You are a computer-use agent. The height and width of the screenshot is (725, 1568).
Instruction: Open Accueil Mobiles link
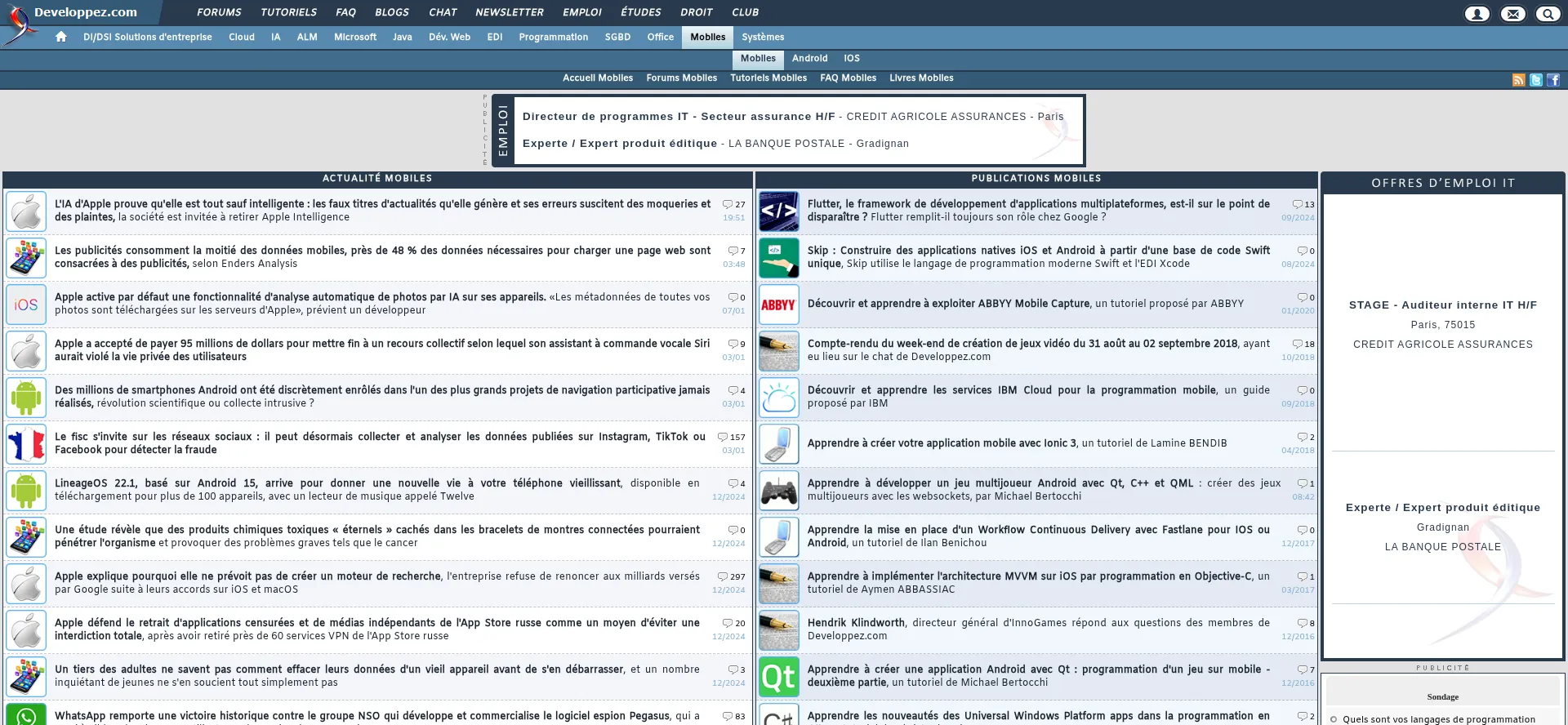pos(598,78)
